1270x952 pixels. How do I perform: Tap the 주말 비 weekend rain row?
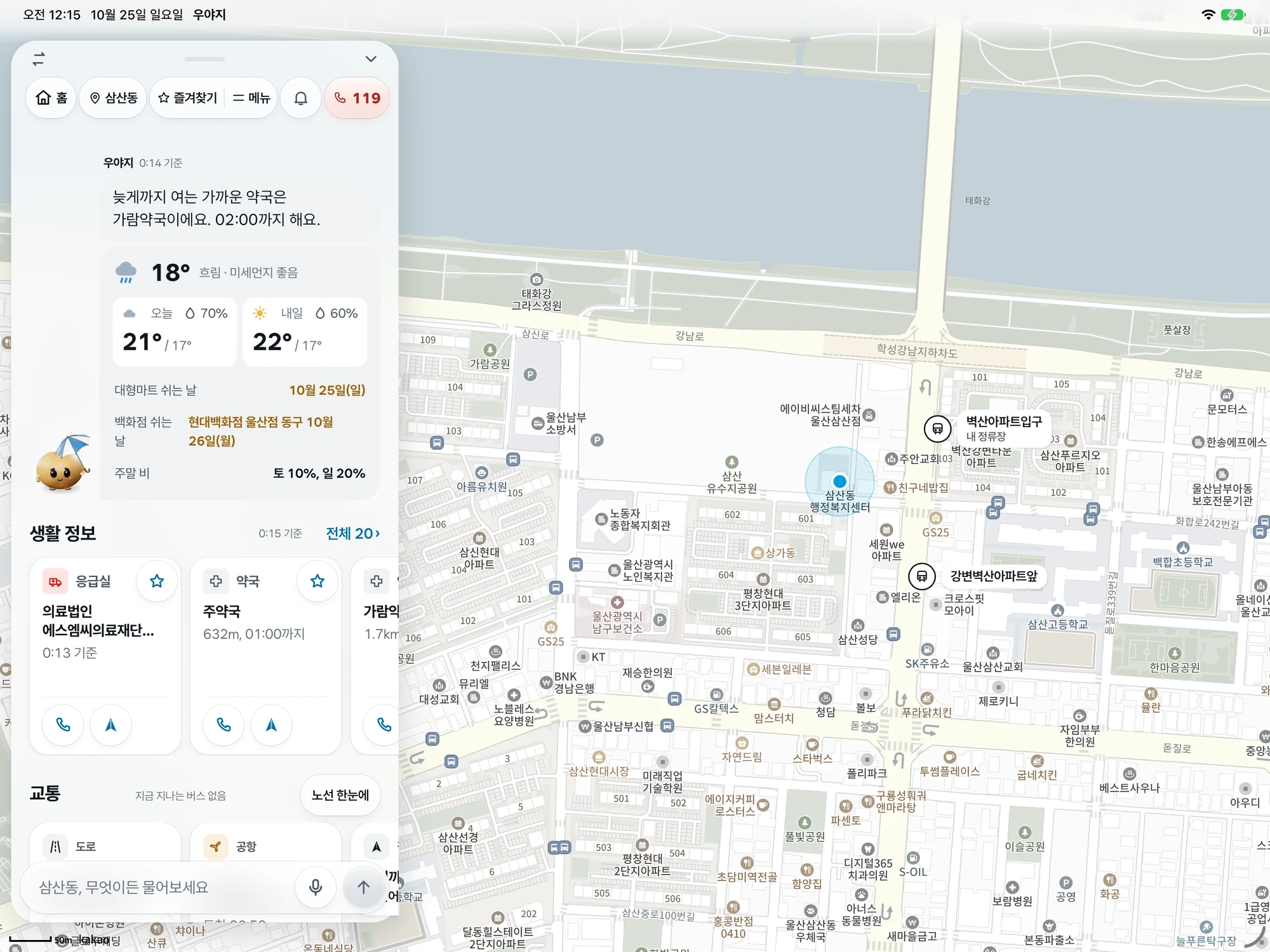pyautogui.click(x=240, y=473)
